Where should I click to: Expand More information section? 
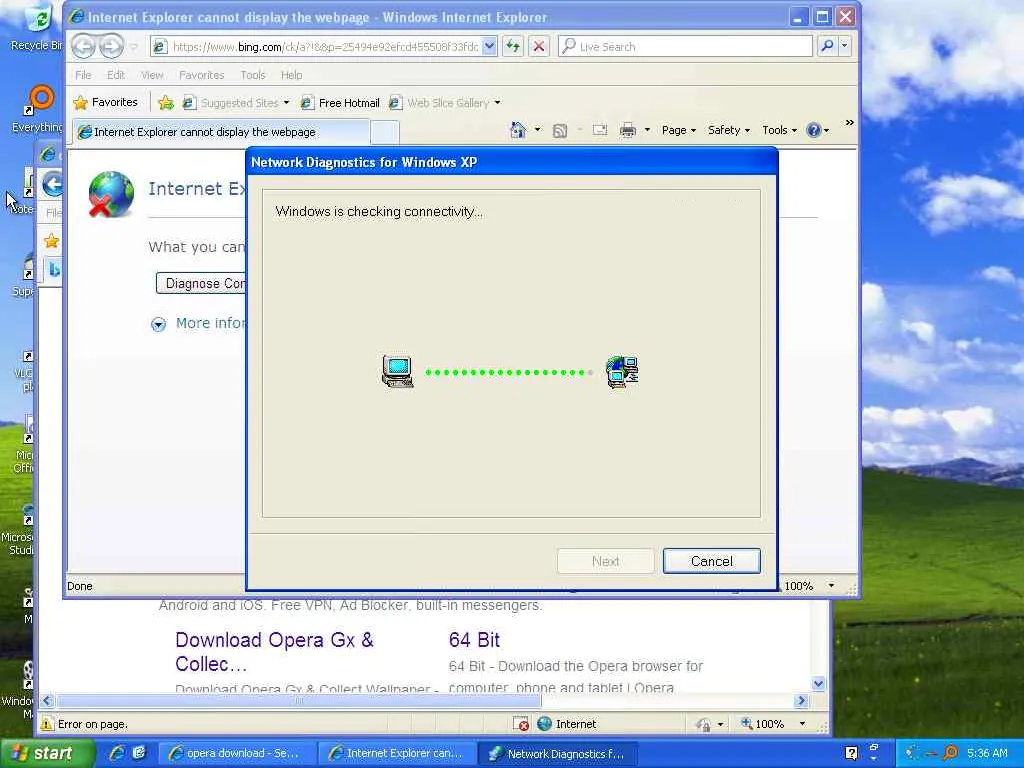pos(199,323)
